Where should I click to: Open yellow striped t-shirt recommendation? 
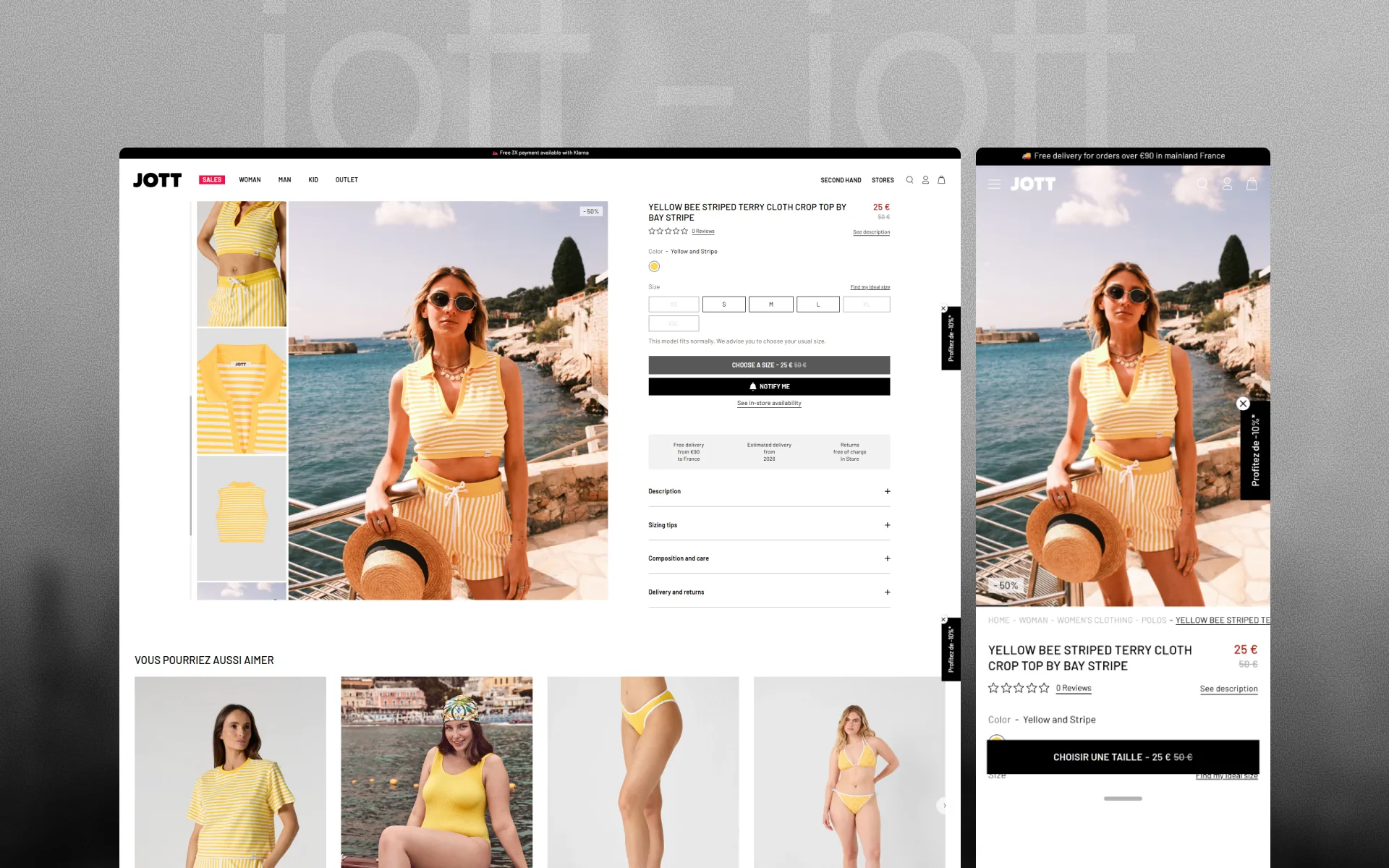(x=230, y=772)
